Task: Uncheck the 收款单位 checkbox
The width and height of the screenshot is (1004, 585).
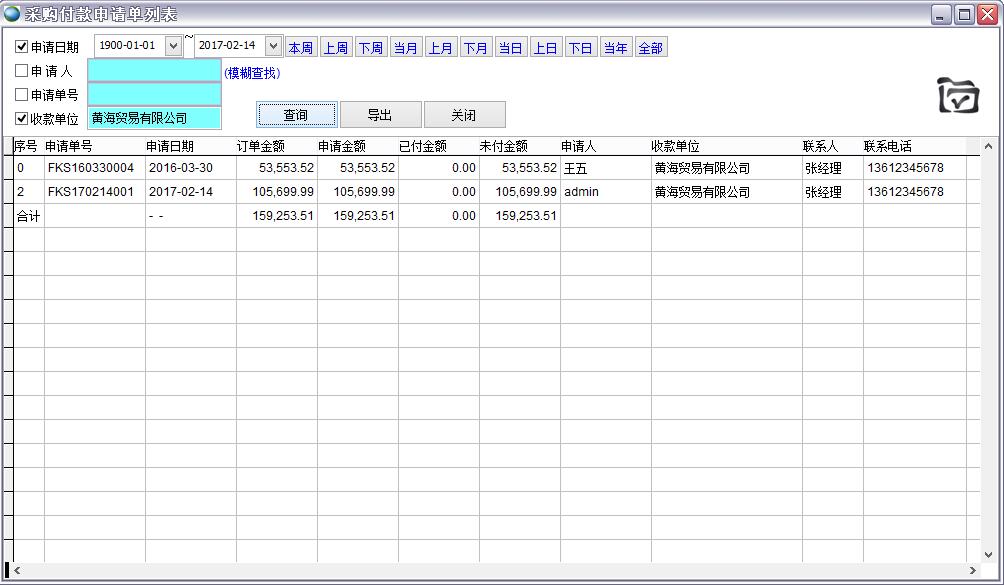Action: pos(22,119)
